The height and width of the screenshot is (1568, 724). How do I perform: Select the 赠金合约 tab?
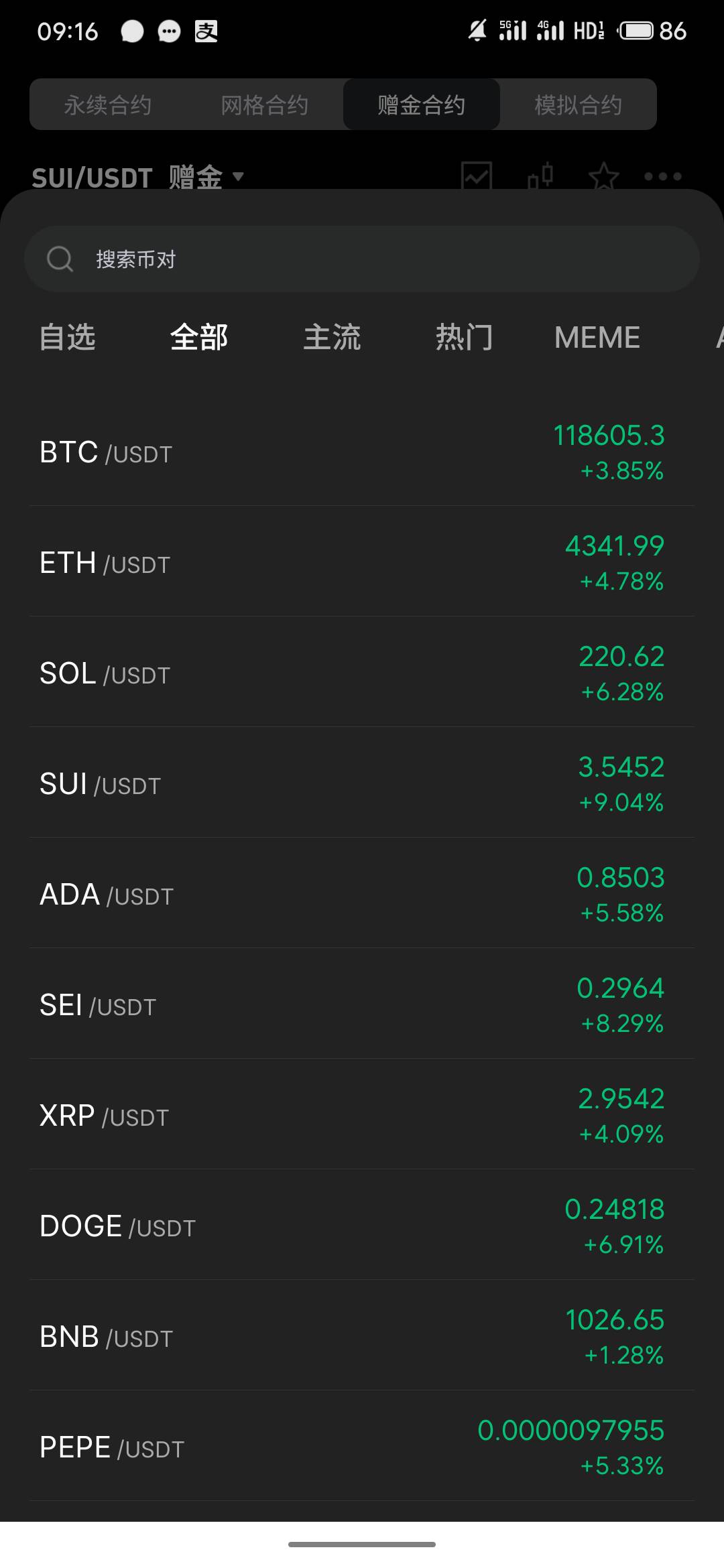(x=421, y=105)
